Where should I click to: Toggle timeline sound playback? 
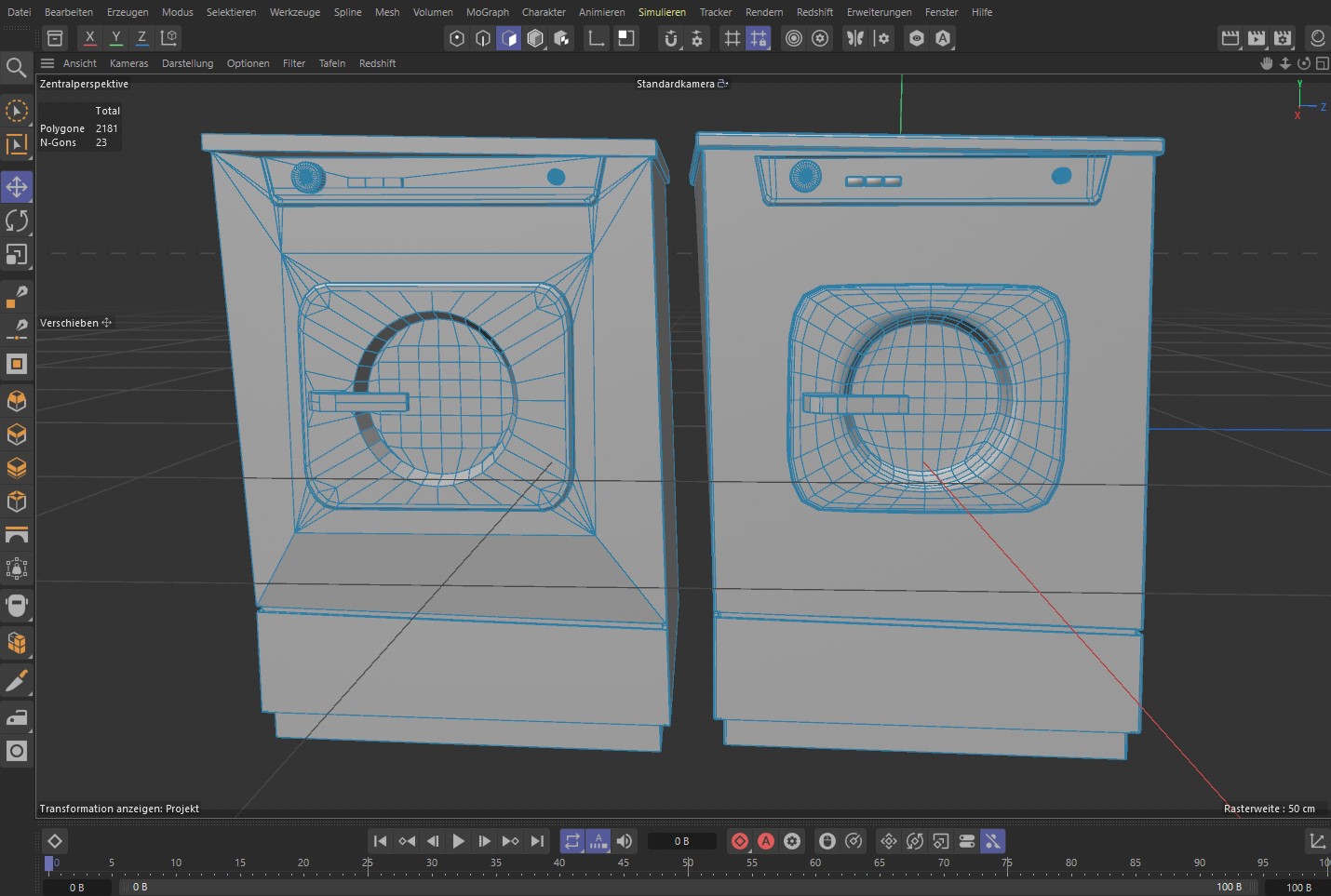625,841
